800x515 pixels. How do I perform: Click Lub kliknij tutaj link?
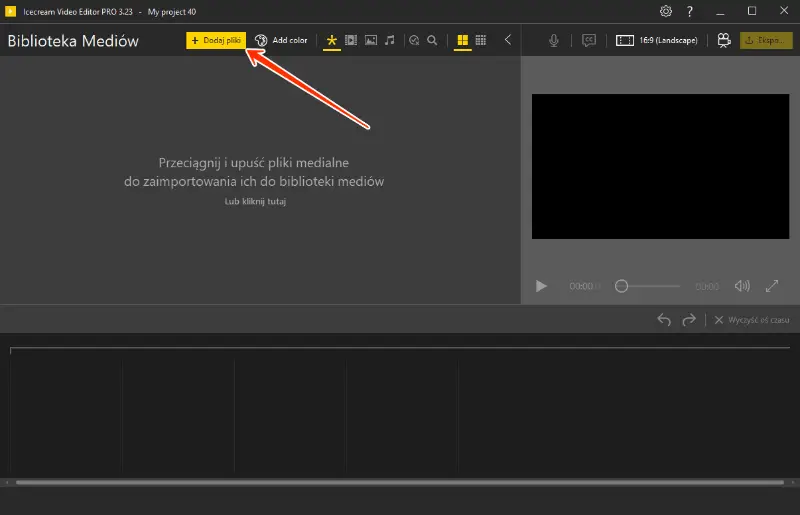coord(255,202)
